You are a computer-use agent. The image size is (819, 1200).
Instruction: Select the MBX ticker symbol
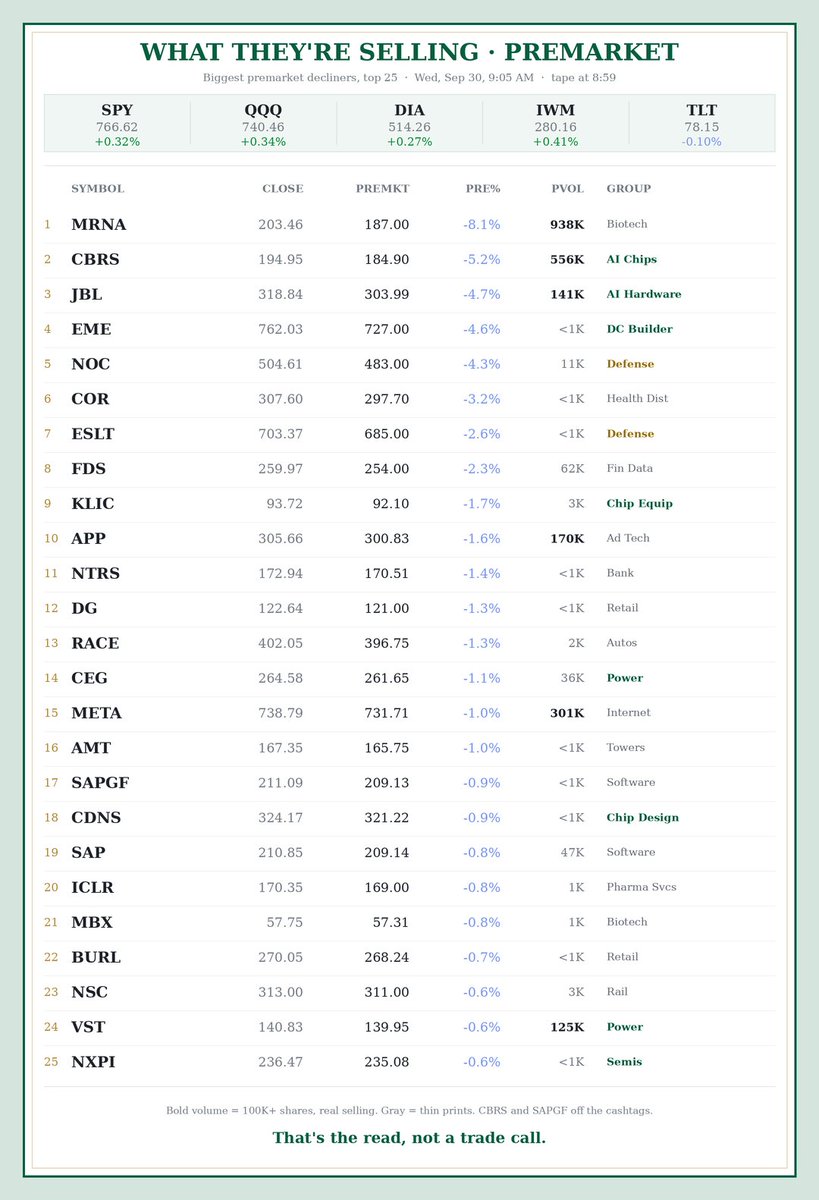[x=90, y=922]
